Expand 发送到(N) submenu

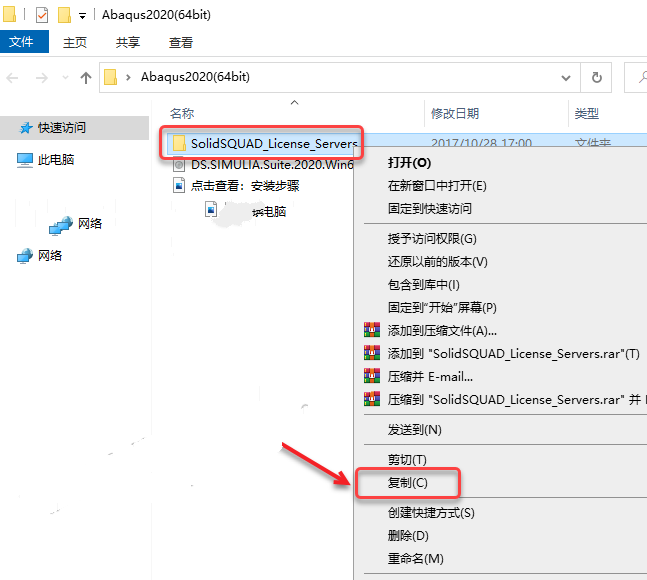click(x=414, y=430)
